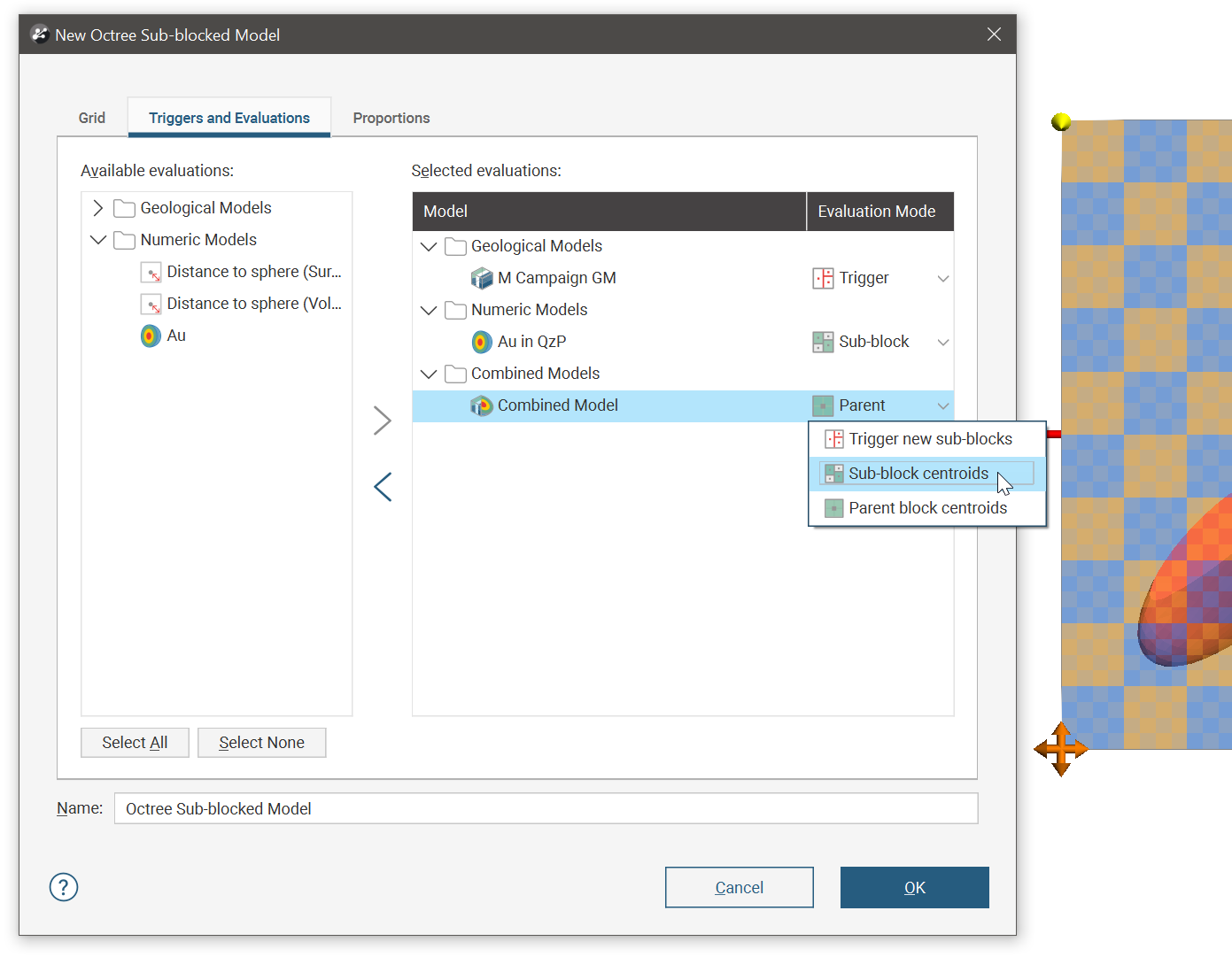Screen dimensions: 1232x957
Task: Click the add evaluation right arrow
Action: (x=382, y=421)
